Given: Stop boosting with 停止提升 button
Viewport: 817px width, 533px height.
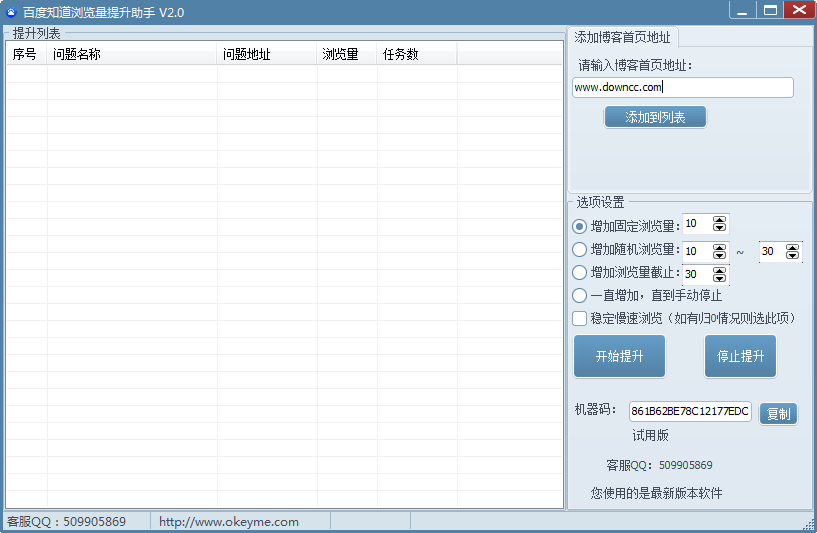Looking at the screenshot, I should coord(740,356).
